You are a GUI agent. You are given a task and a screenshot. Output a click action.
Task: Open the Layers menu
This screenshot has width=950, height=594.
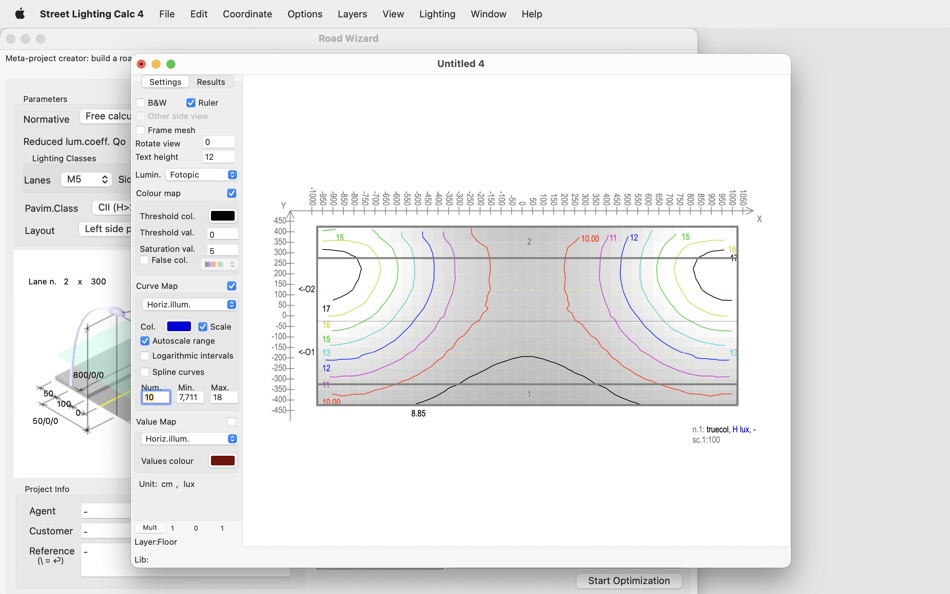click(352, 14)
